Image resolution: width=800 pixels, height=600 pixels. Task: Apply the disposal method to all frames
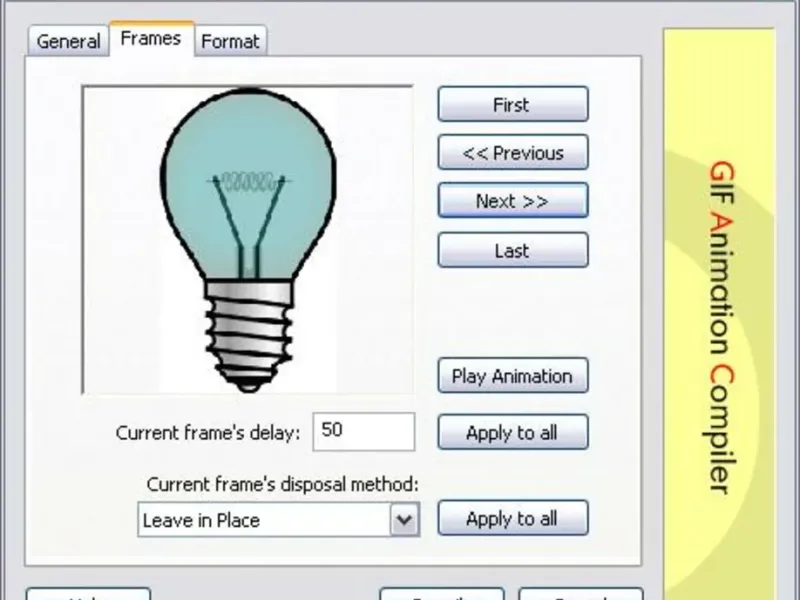pos(512,519)
